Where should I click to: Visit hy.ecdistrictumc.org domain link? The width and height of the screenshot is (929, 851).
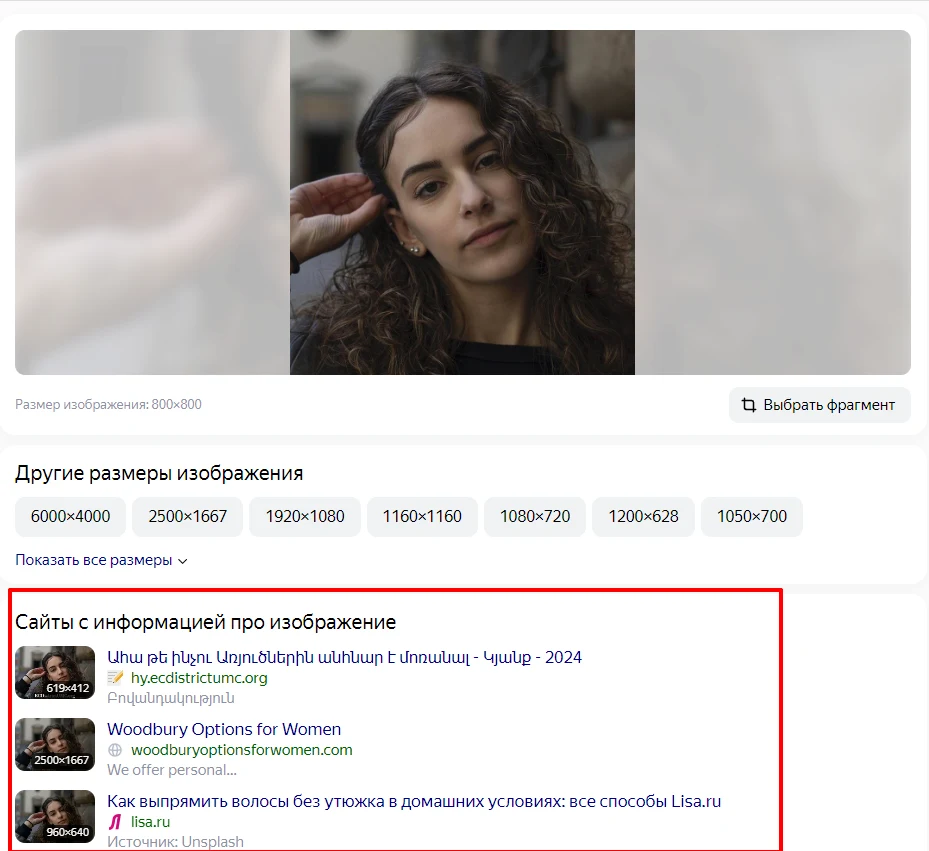click(x=199, y=677)
